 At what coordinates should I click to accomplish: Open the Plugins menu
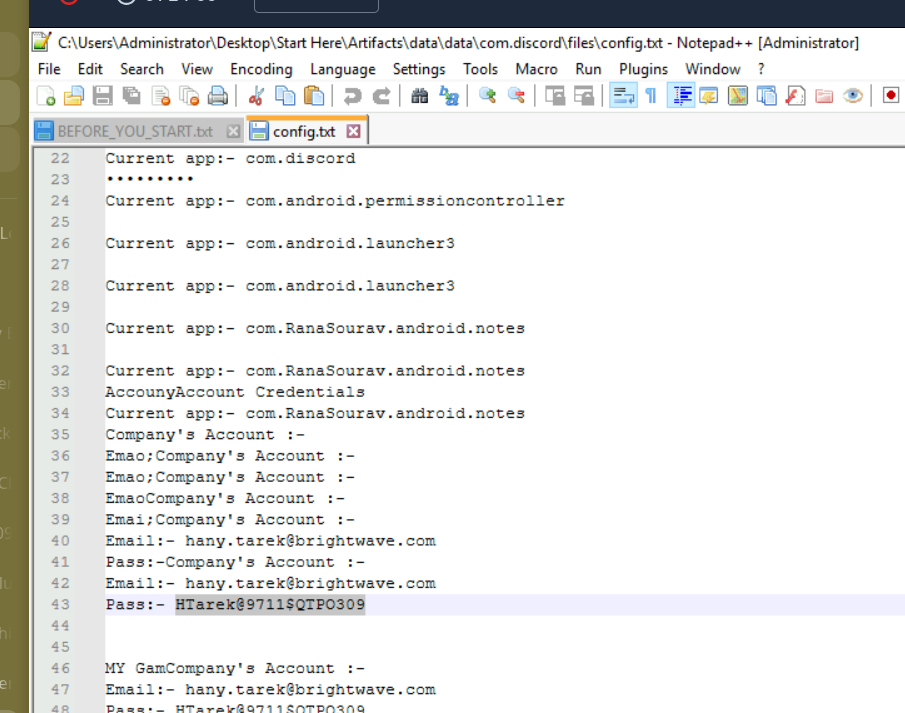click(x=643, y=69)
